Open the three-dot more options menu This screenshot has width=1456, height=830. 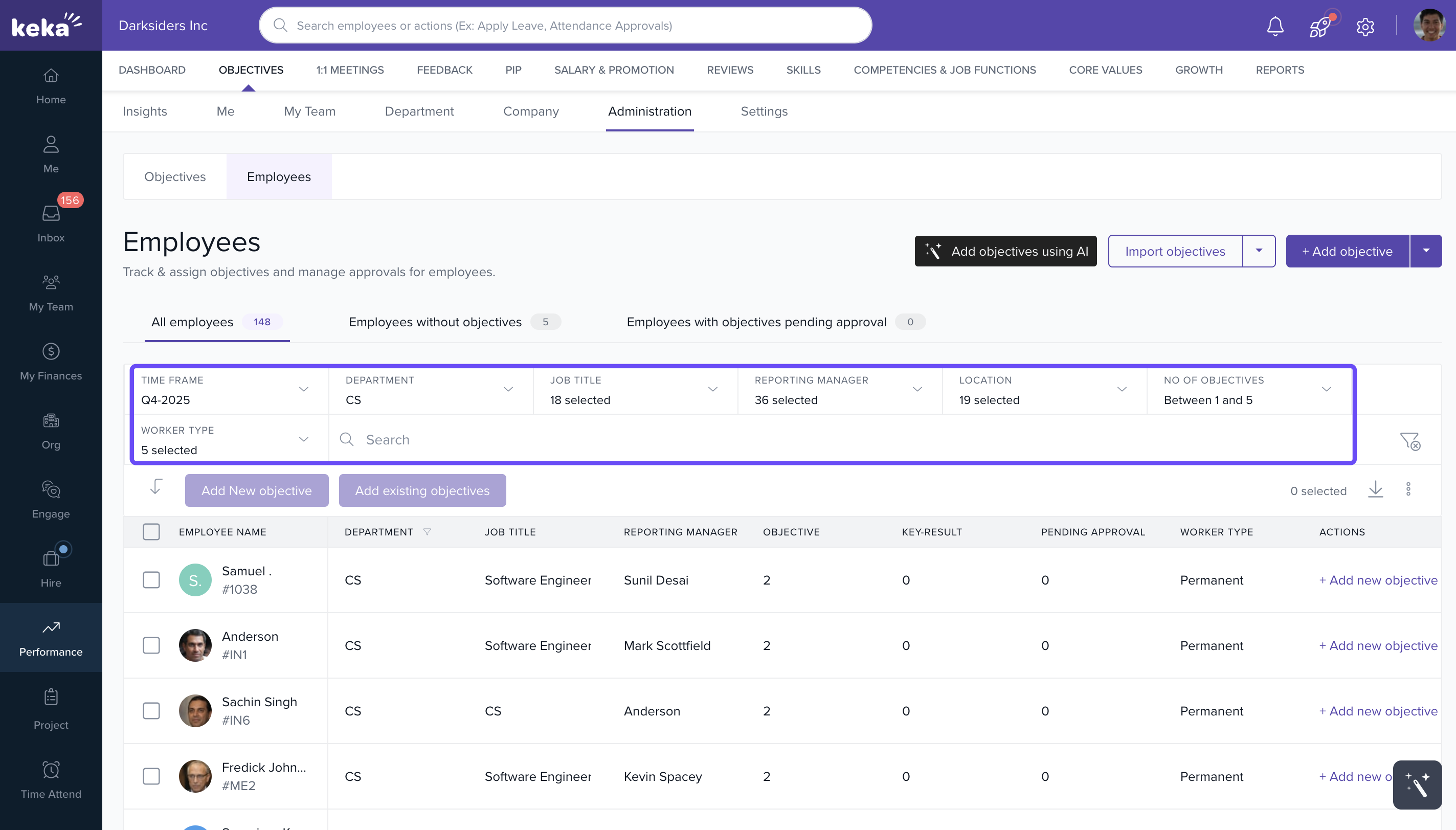click(x=1408, y=490)
